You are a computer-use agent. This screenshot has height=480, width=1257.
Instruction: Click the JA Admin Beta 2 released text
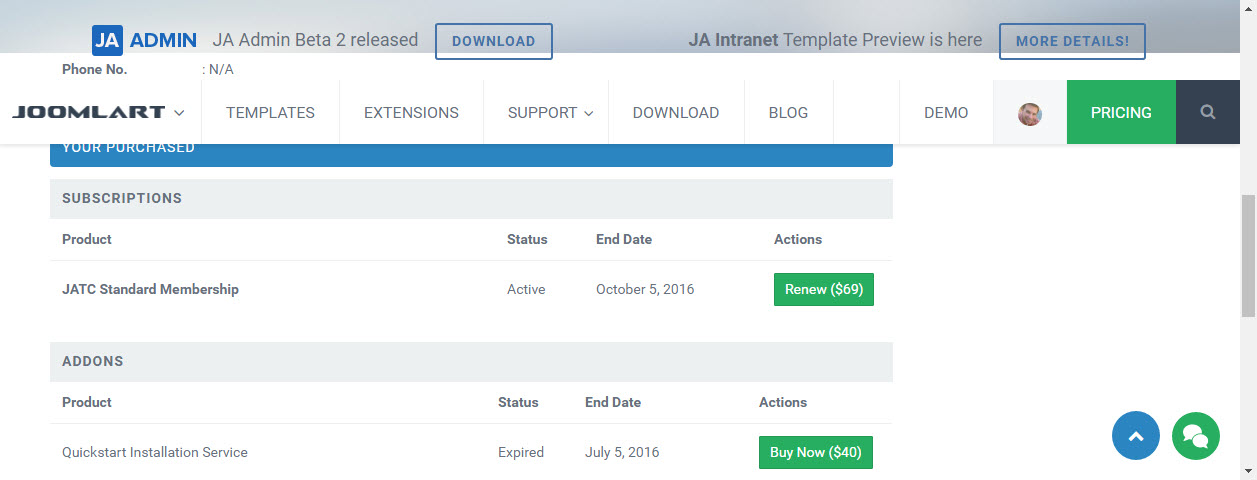315,40
